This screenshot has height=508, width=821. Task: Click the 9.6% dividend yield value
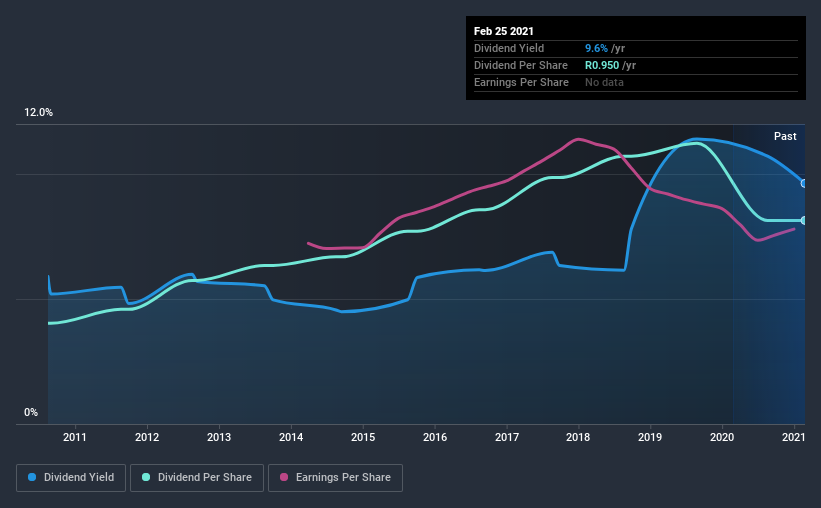[596, 48]
